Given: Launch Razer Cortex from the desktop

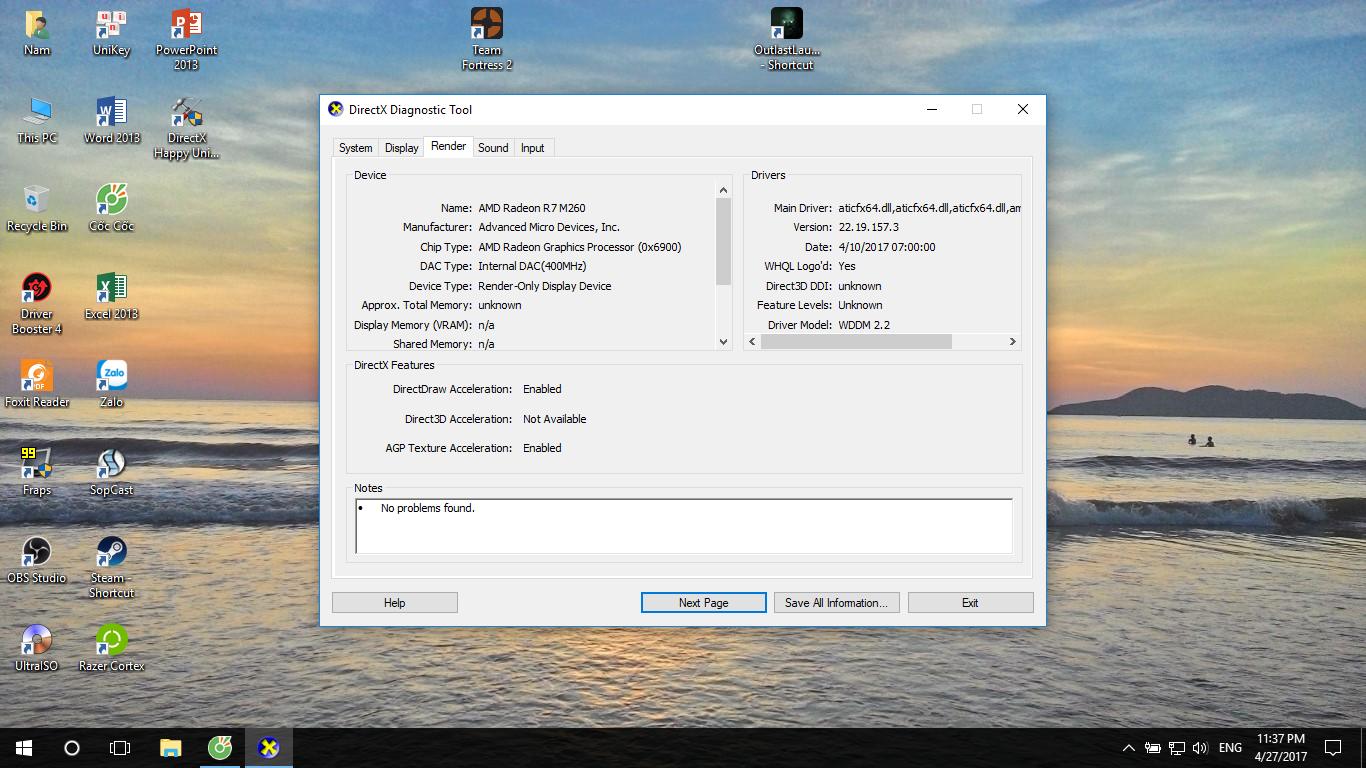Looking at the screenshot, I should 111,649.
